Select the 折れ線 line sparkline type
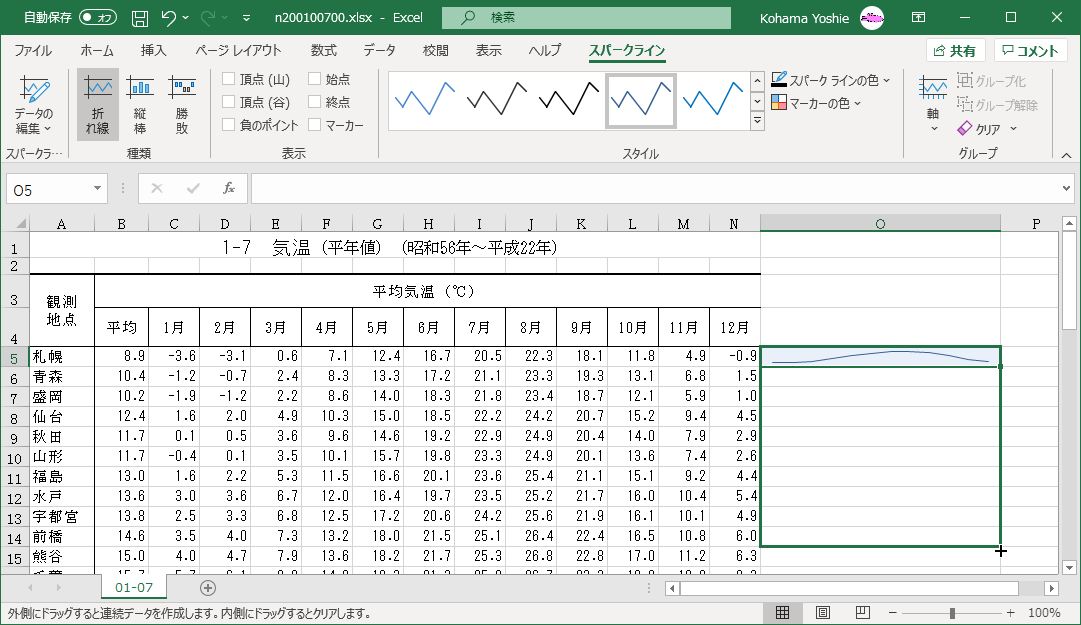Screen dimensions: 1081x625 [x=97, y=104]
